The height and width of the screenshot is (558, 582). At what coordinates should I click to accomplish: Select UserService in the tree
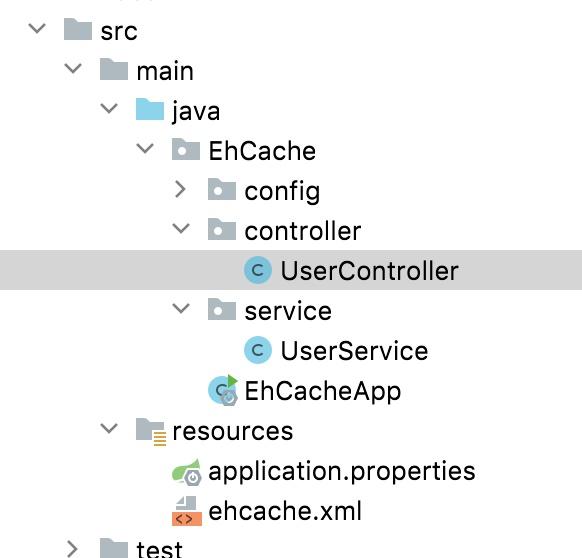(354, 350)
